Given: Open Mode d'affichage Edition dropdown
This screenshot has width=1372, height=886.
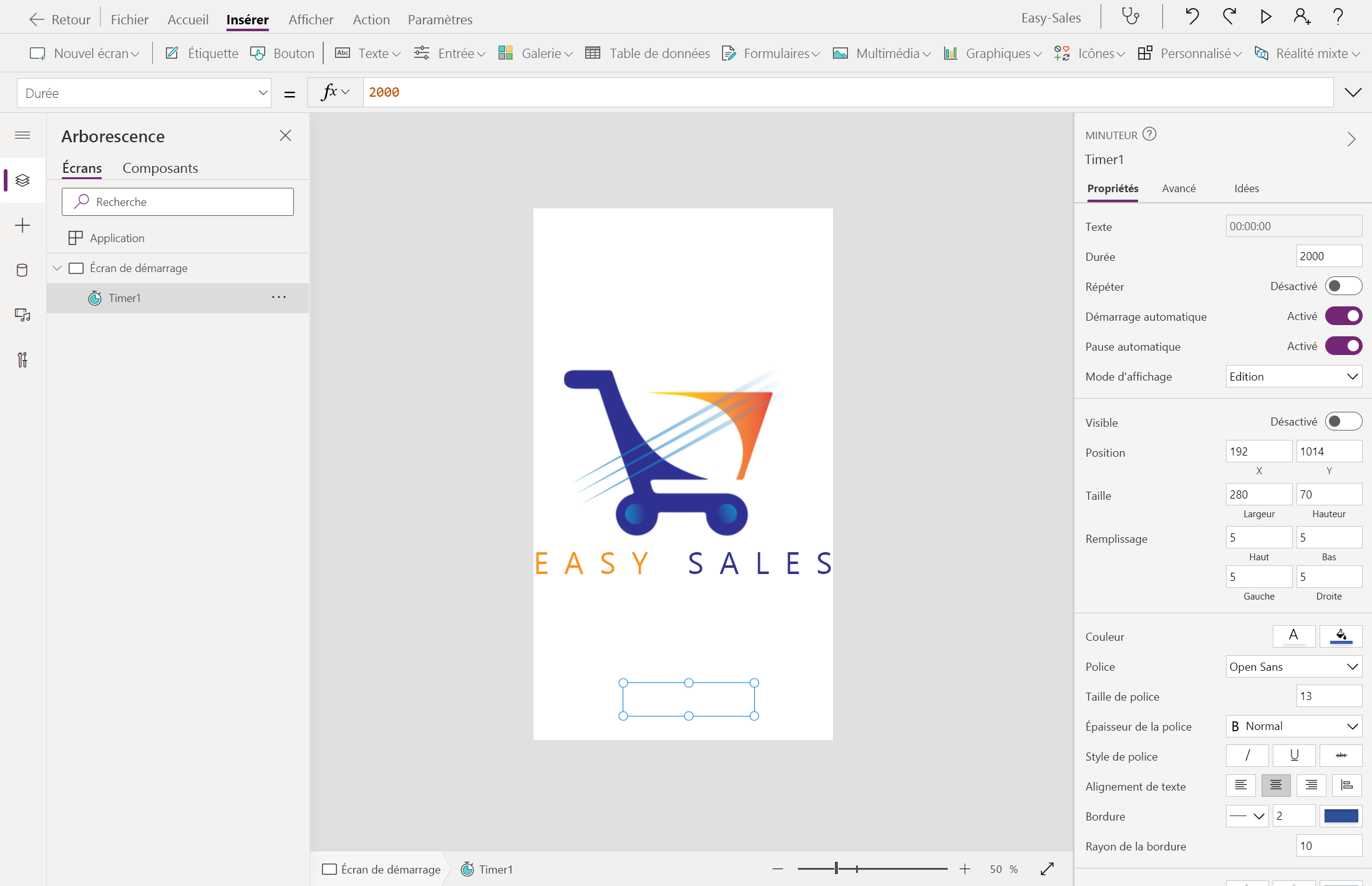Looking at the screenshot, I should point(1294,376).
